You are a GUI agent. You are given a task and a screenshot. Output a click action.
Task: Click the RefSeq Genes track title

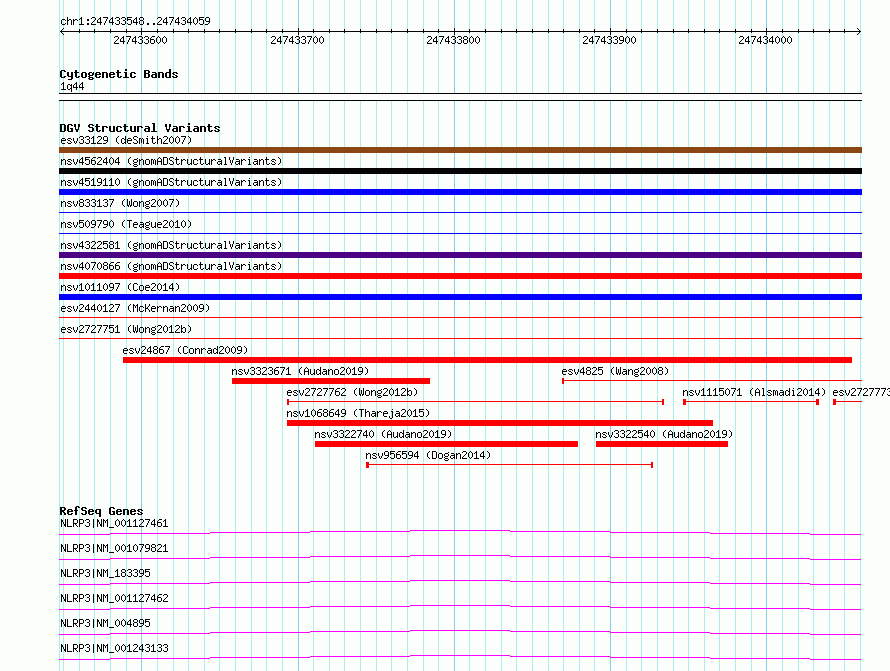pyautogui.click(x=101, y=511)
